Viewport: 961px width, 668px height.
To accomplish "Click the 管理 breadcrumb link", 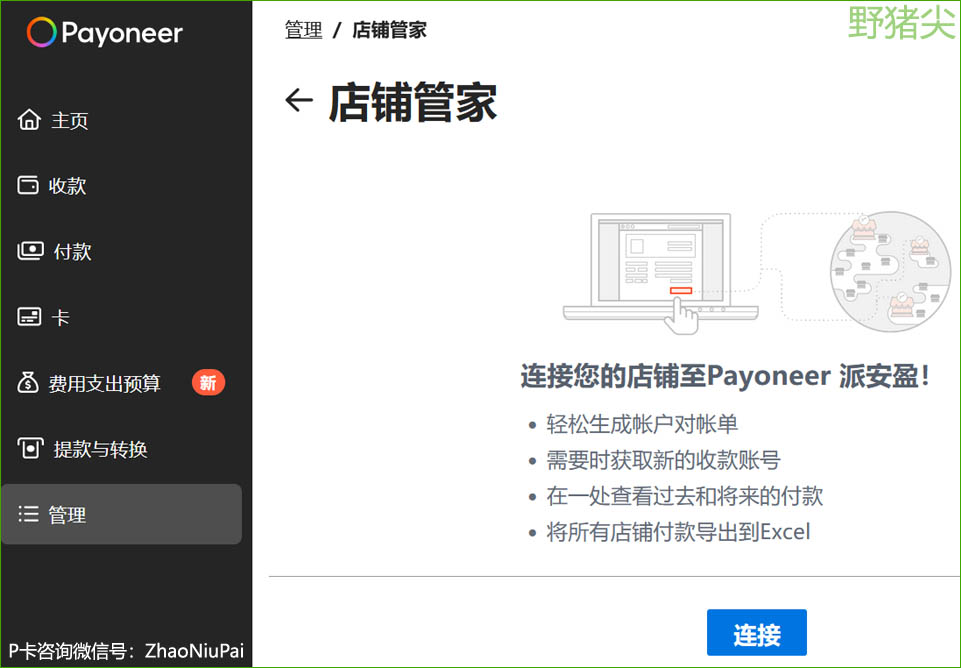I will pyautogui.click(x=303, y=29).
